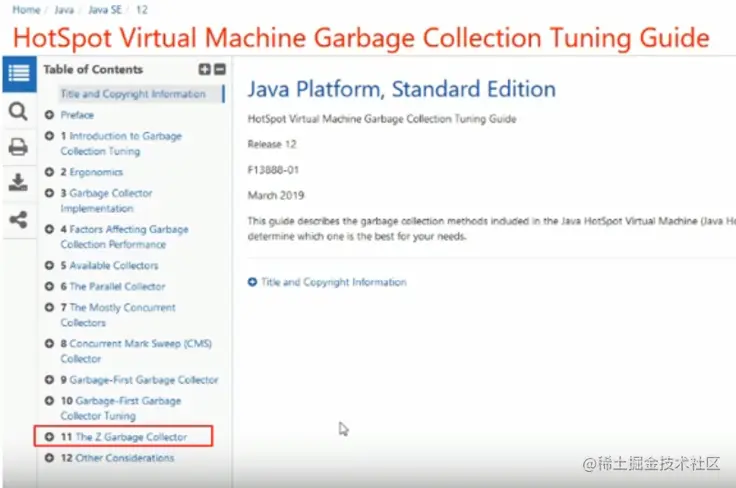Open the 12 breadcrumb link
The image size is (736, 488).
pos(142,10)
